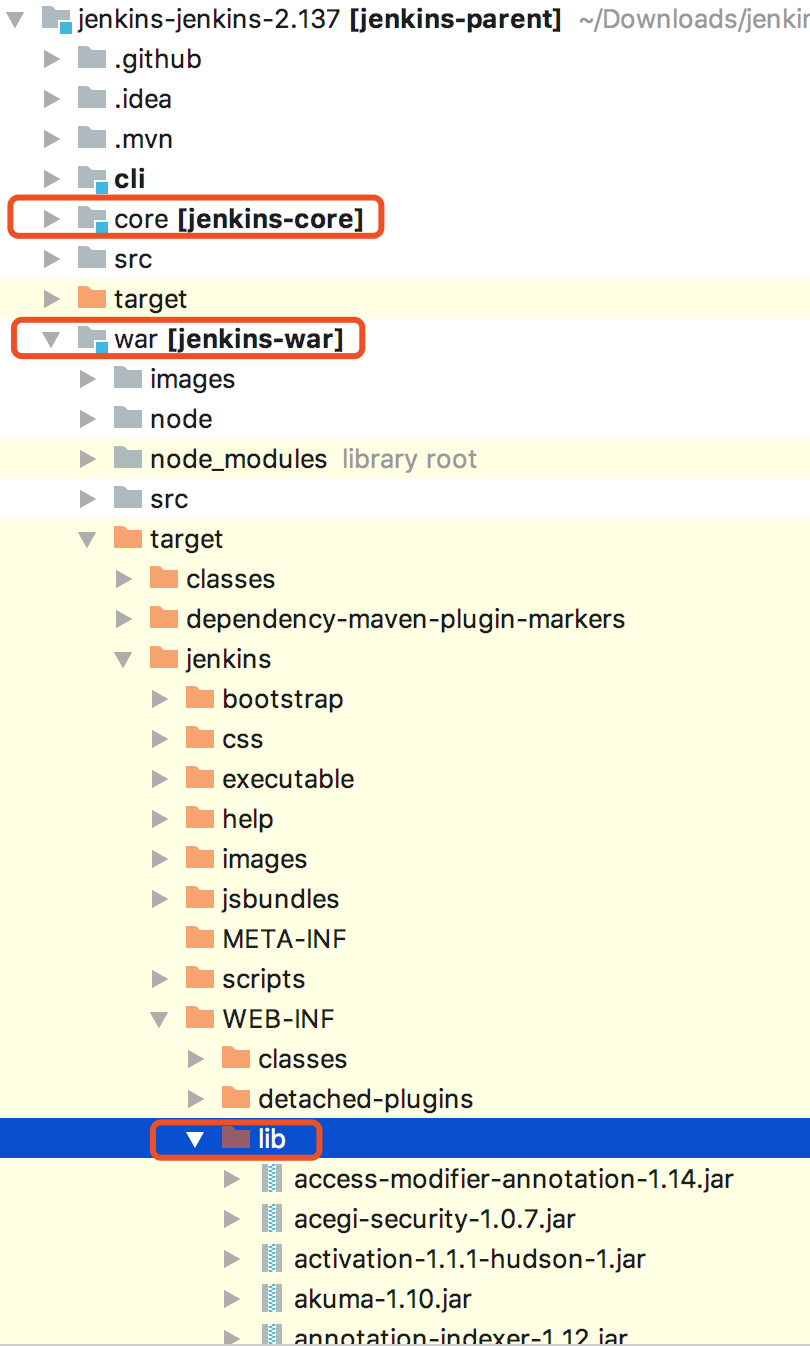Image resolution: width=810 pixels, height=1346 pixels.
Task: Click the akuma-1.10.jar archive icon
Action: [271, 1299]
